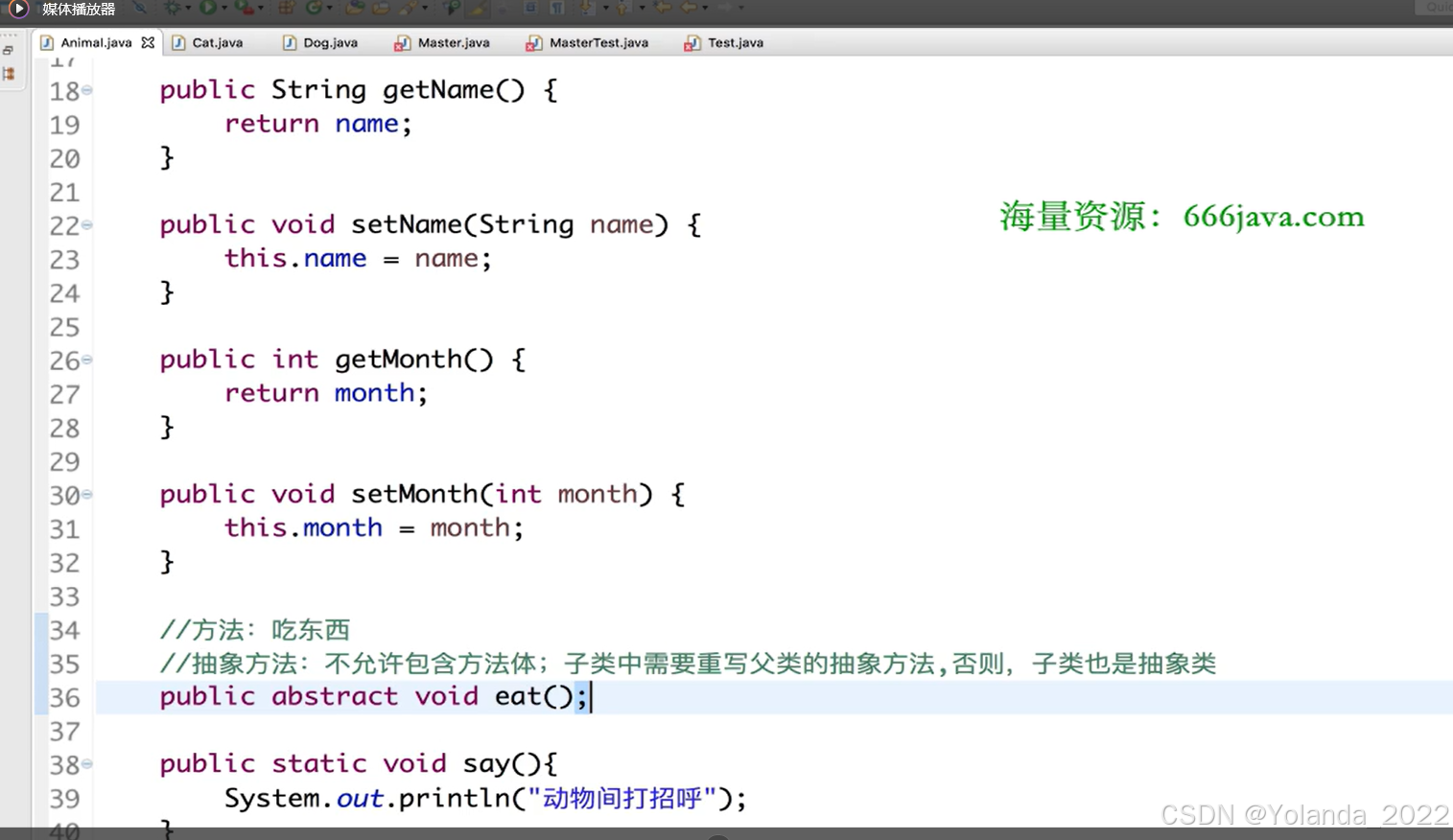This screenshot has width=1453, height=840.
Task: Close the Animal.java editor tab
Action: pos(148,42)
